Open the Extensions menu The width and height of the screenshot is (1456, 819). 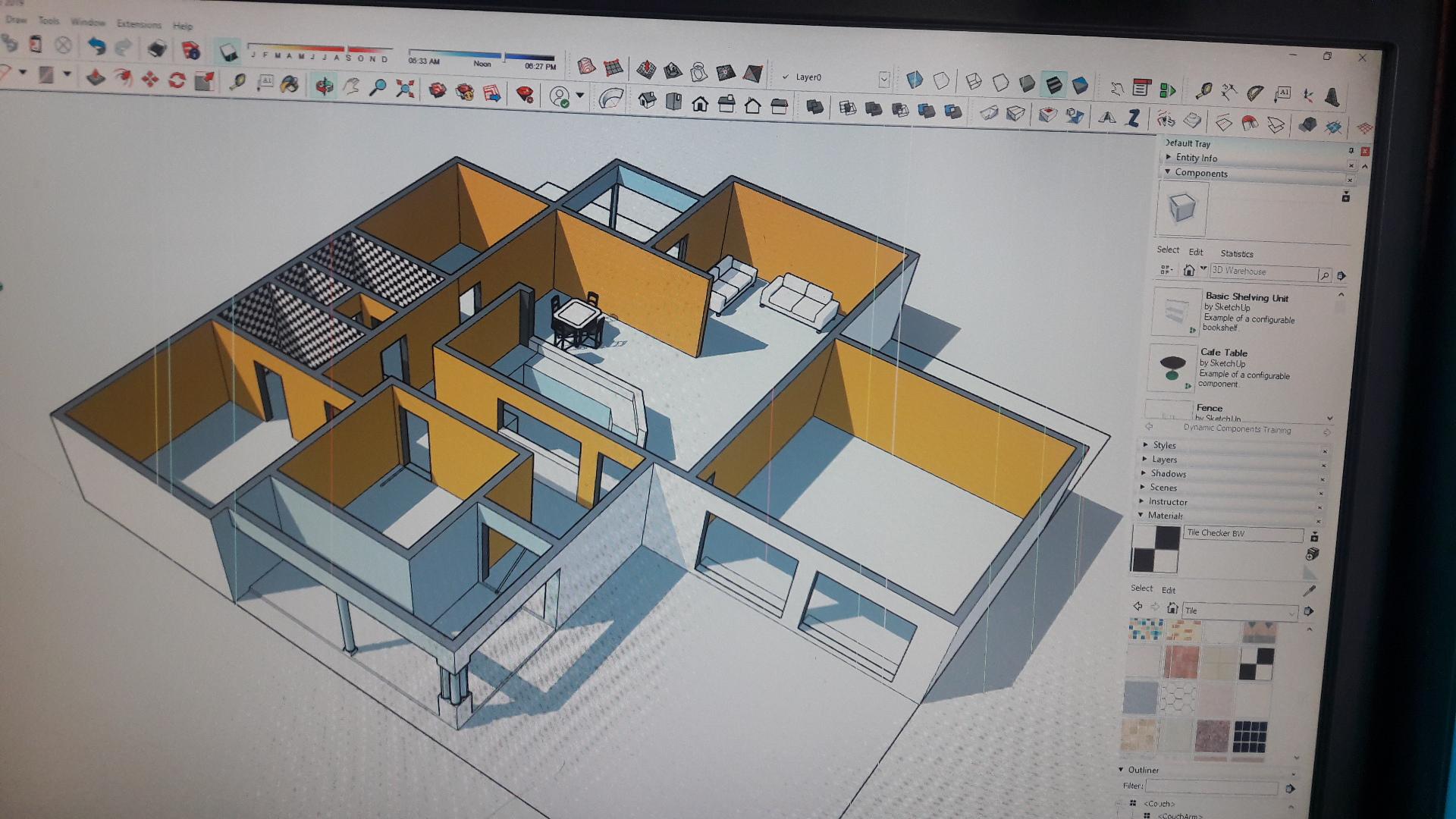click(x=139, y=24)
